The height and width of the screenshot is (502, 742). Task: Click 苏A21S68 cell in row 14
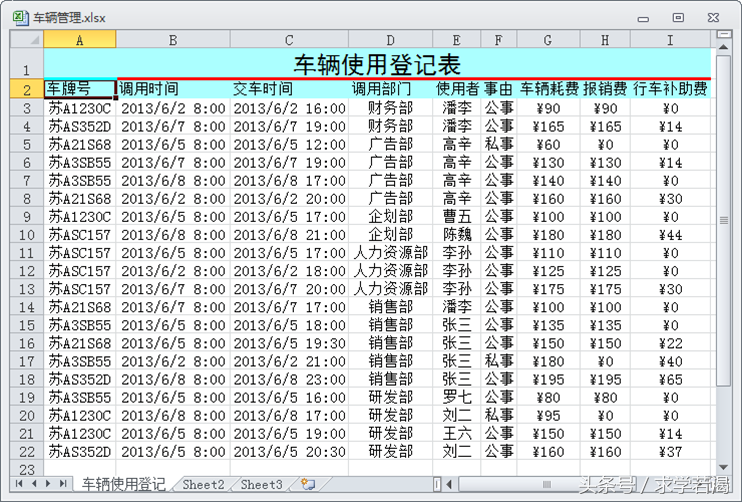[80, 307]
